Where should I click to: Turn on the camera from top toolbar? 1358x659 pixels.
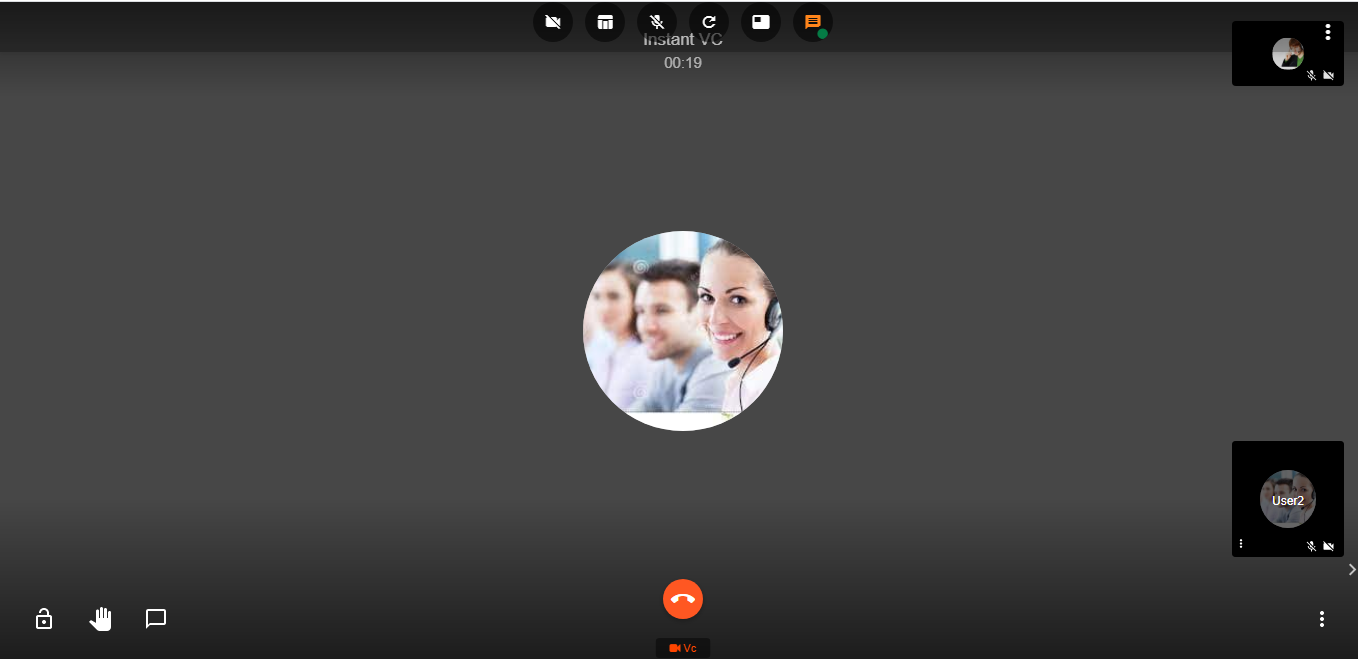pos(553,22)
